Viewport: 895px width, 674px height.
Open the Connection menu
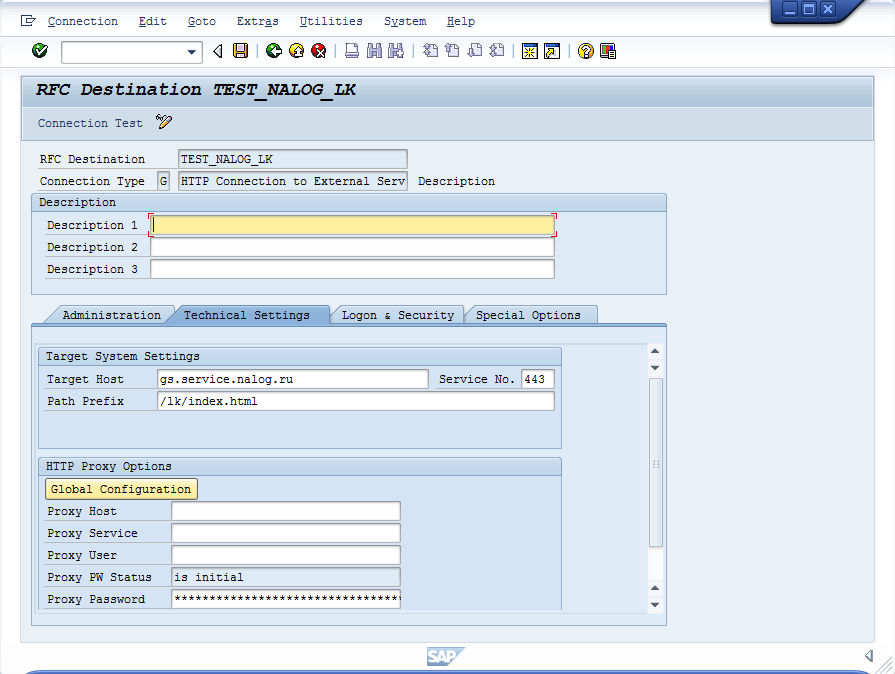(x=82, y=21)
